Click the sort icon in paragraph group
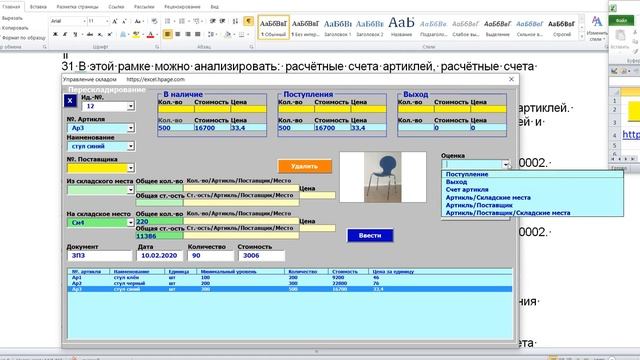This screenshot has height=360, width=640. point(236,21)
